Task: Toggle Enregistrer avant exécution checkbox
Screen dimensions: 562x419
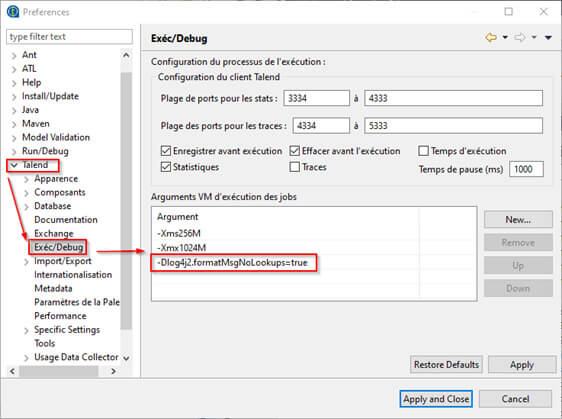Action: (166, 151)
